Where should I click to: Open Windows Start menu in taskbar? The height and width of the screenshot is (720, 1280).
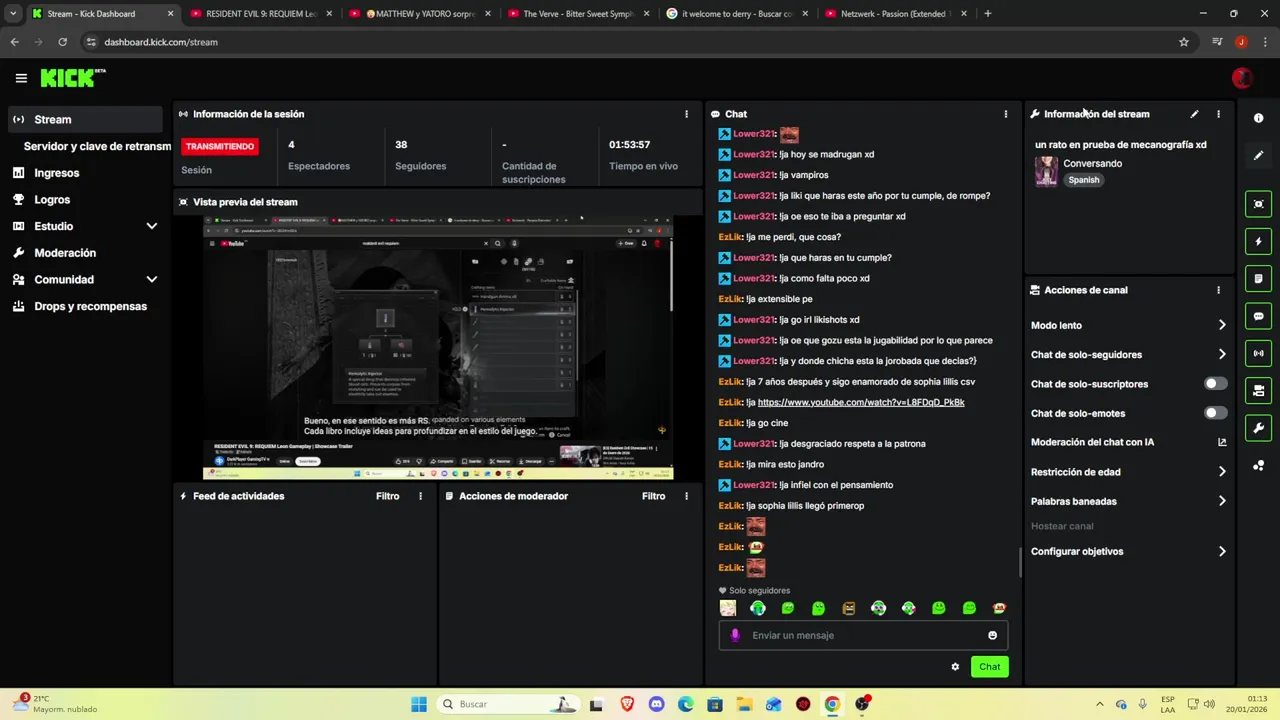(419, 704)
